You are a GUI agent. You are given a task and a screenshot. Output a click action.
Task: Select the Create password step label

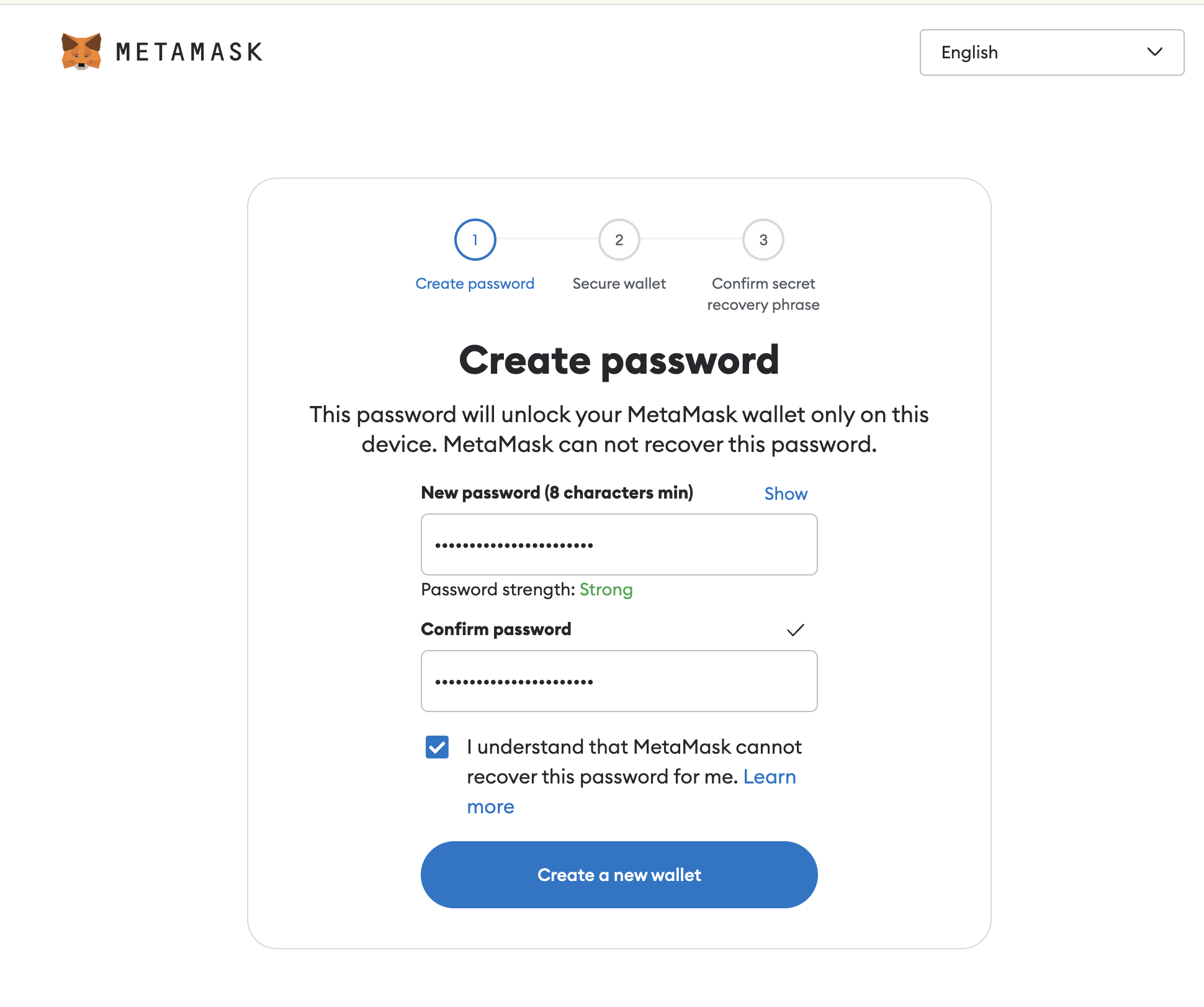point(475,284)
